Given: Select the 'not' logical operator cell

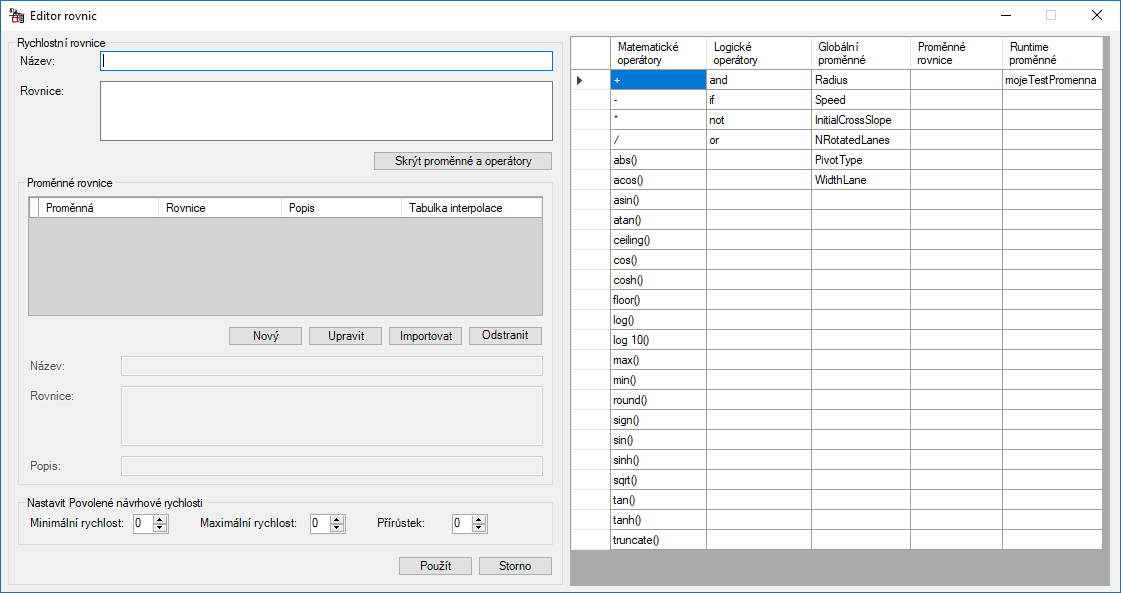Looking at the screenshot, I should pyautogui.click(x=759, y=120).
